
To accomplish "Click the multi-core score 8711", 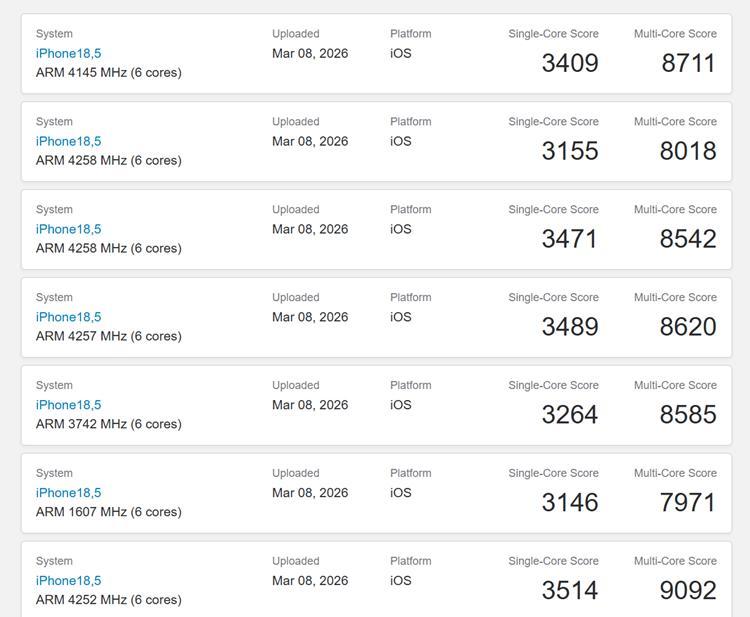I will [x=688, y=63].
